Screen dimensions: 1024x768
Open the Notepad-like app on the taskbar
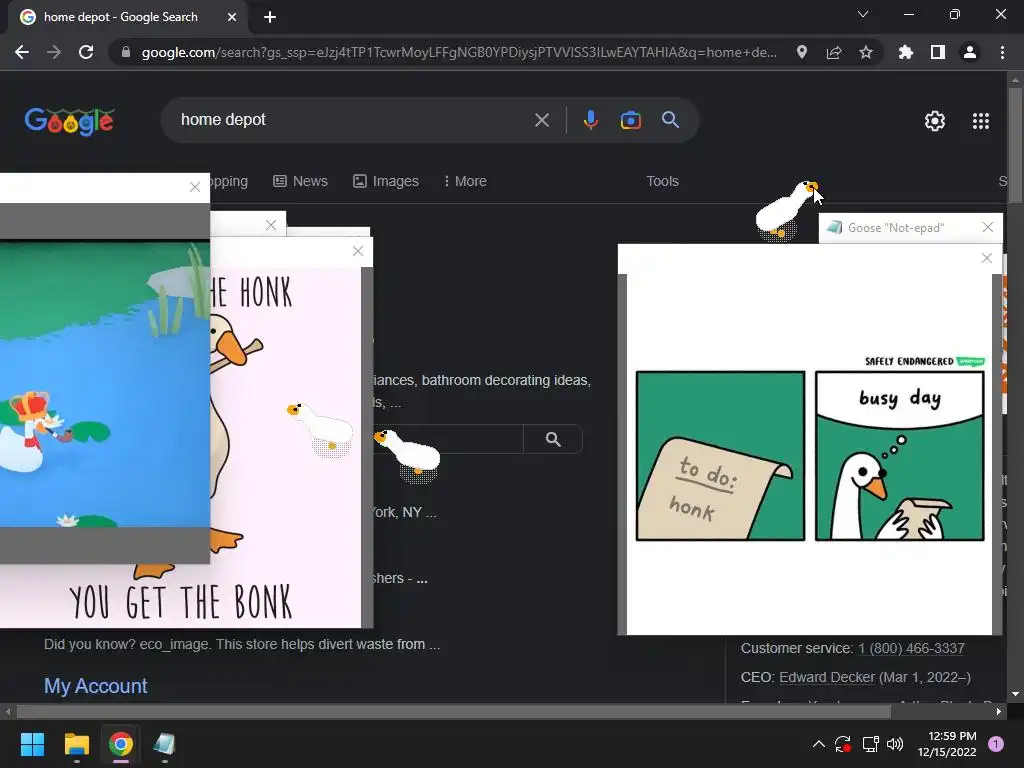pyautogui.click(x=165, y=744)
